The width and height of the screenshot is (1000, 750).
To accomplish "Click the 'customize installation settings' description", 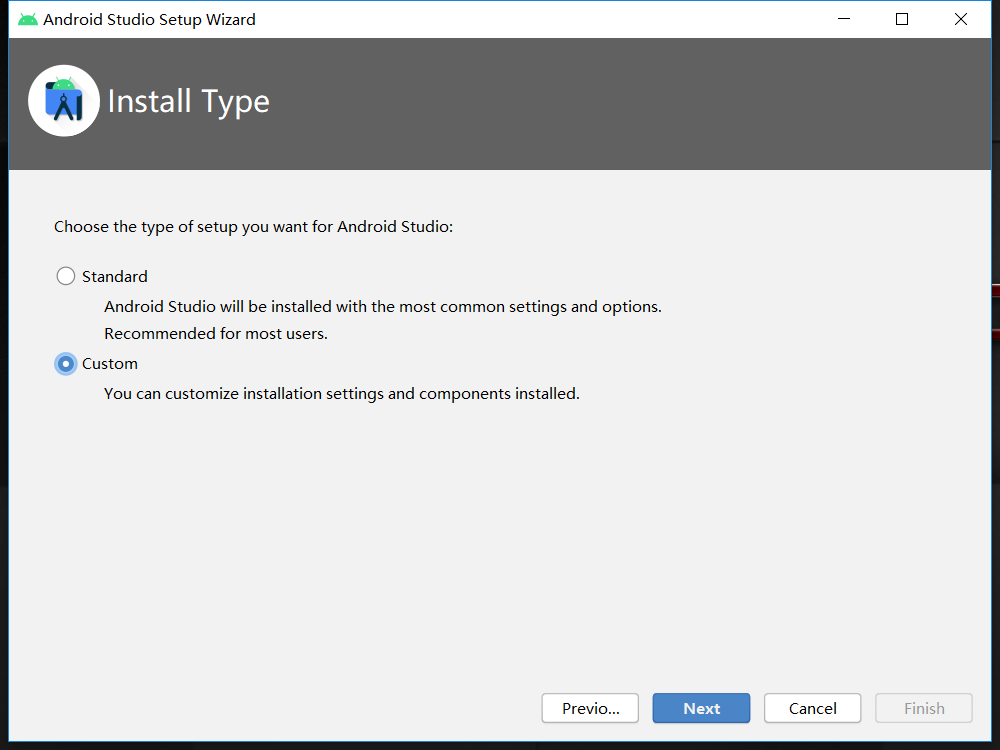I will point(341,394).
